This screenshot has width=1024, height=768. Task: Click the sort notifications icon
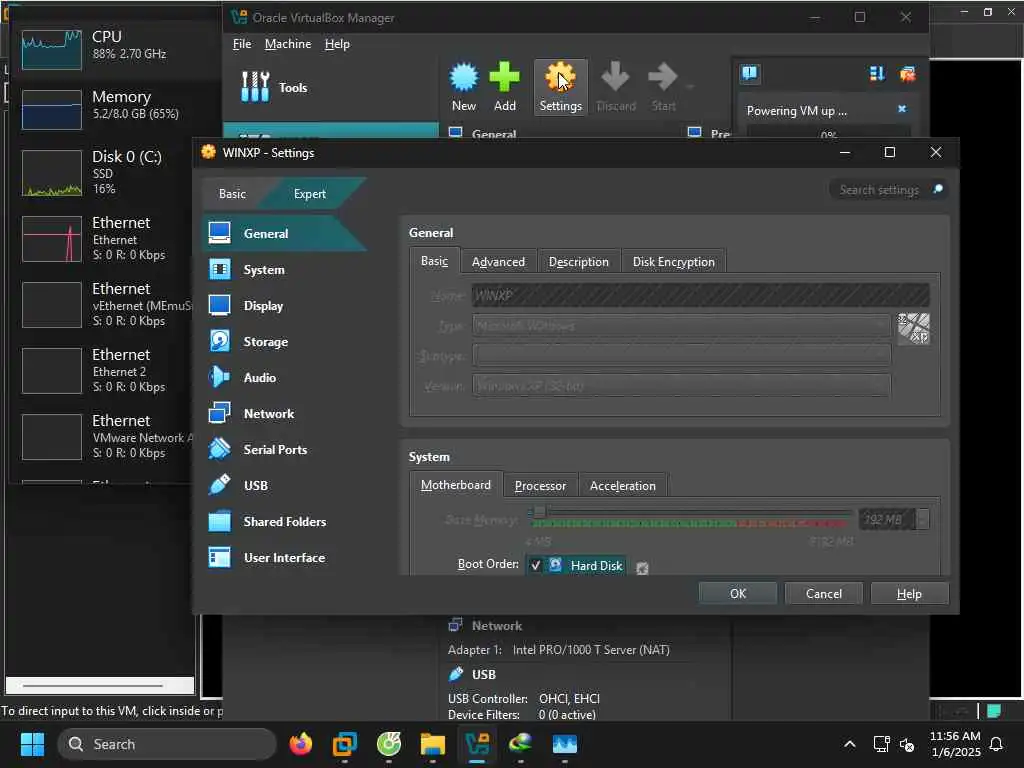pos(876,74)
